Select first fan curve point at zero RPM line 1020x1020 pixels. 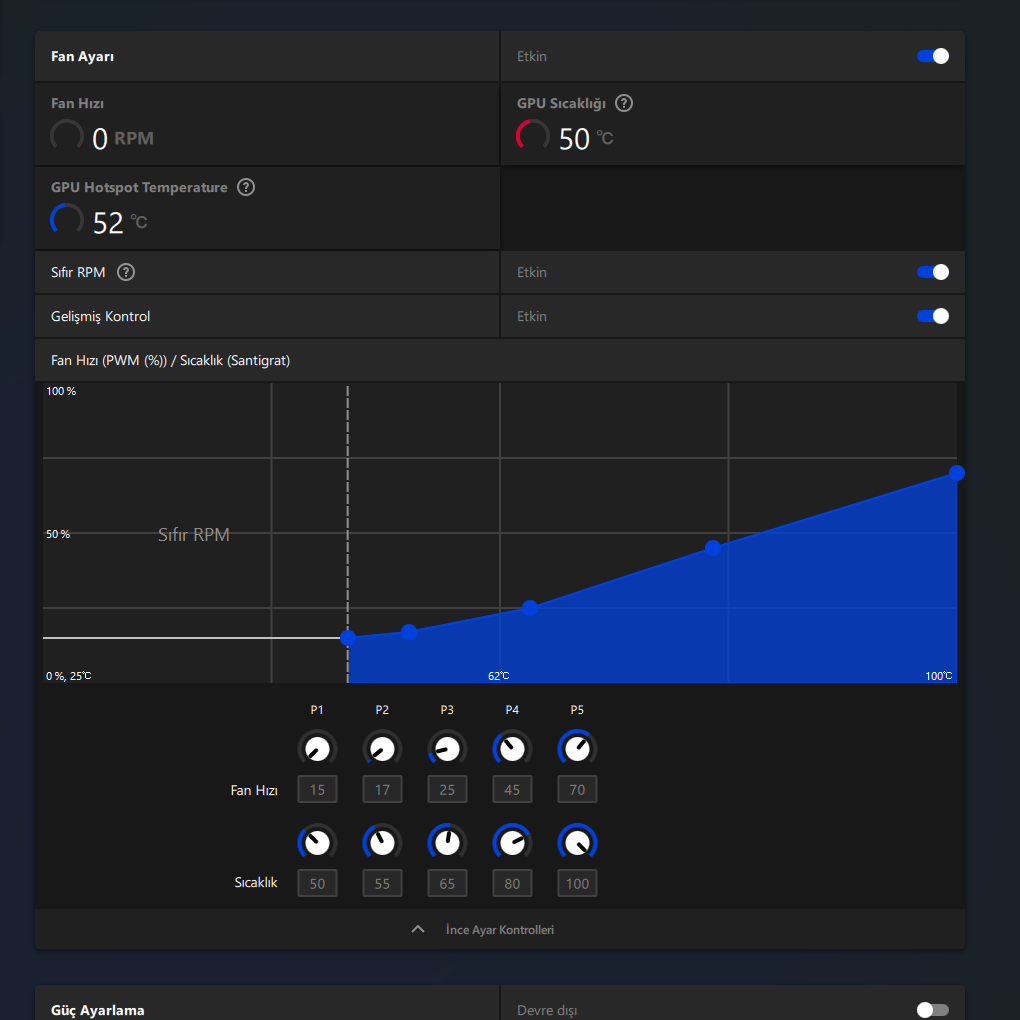click(348, 638)
